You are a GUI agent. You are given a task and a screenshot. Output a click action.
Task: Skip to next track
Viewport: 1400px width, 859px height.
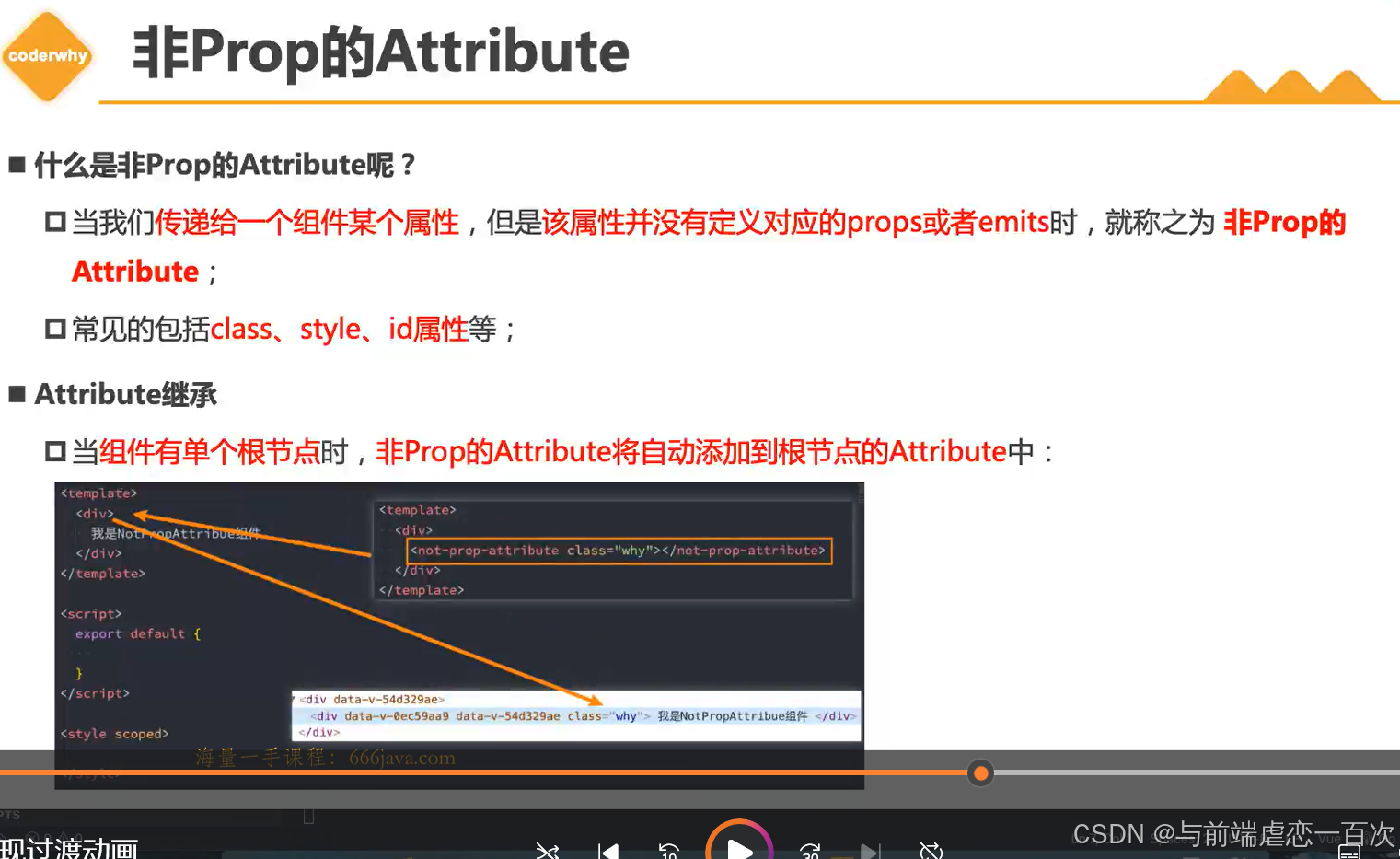coord(870,851)
